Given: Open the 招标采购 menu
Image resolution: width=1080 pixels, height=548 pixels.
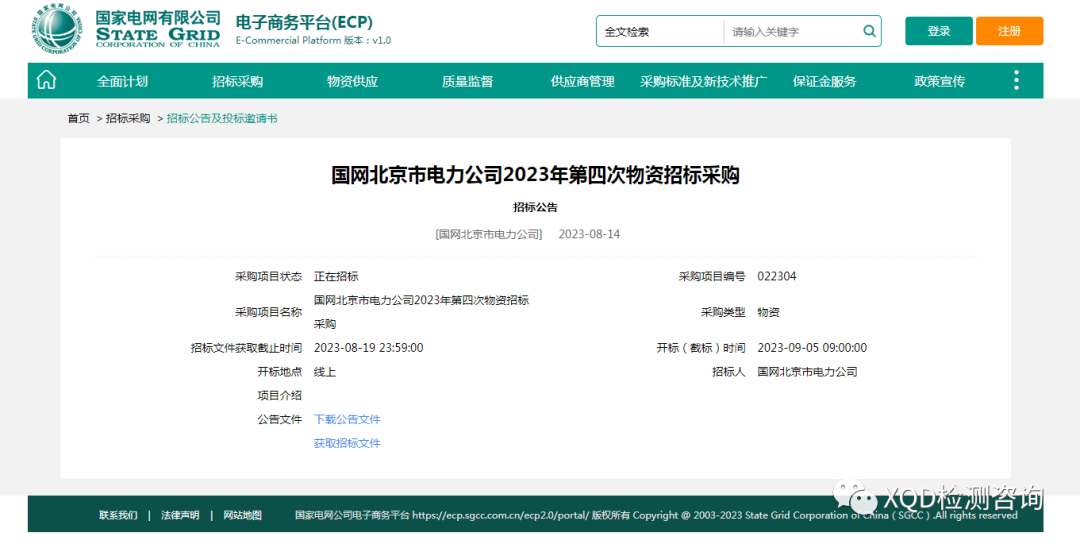Looking at the screenshot, I should tap(237, 81).
